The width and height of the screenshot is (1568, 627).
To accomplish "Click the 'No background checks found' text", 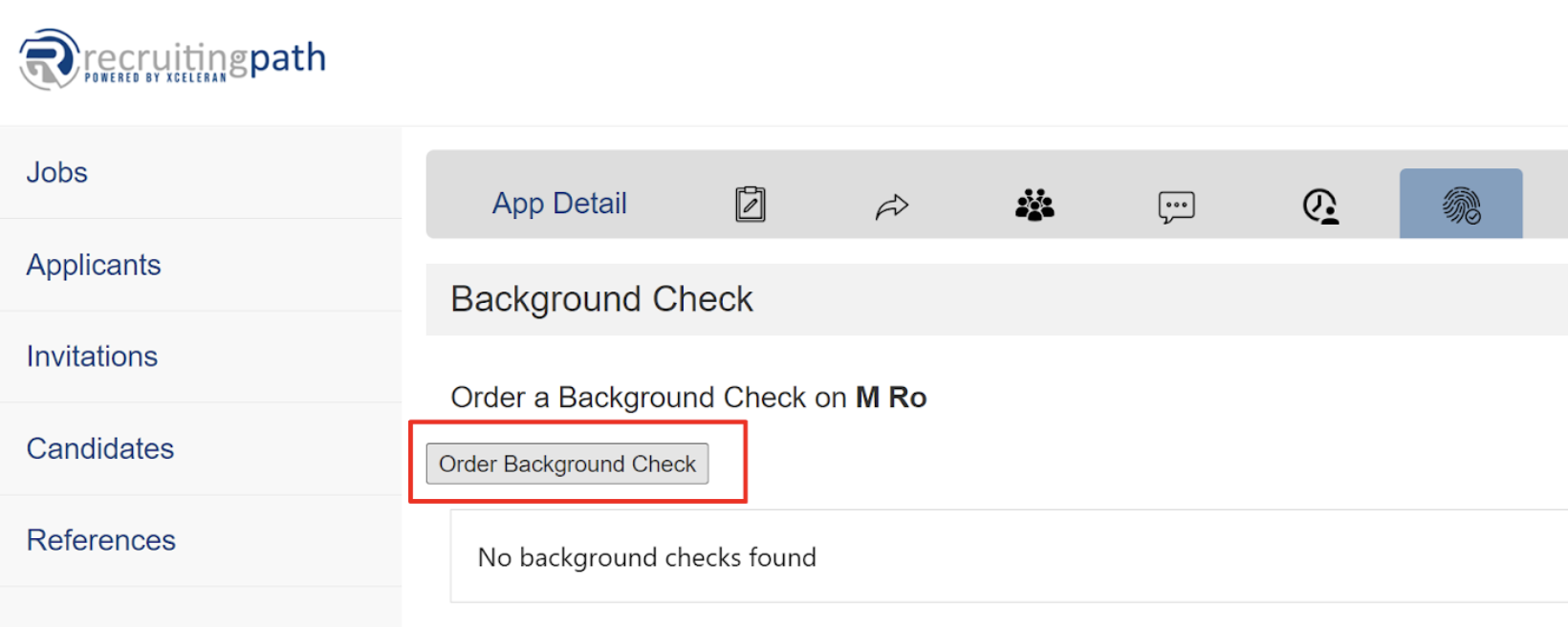I will tap(647, 557).
